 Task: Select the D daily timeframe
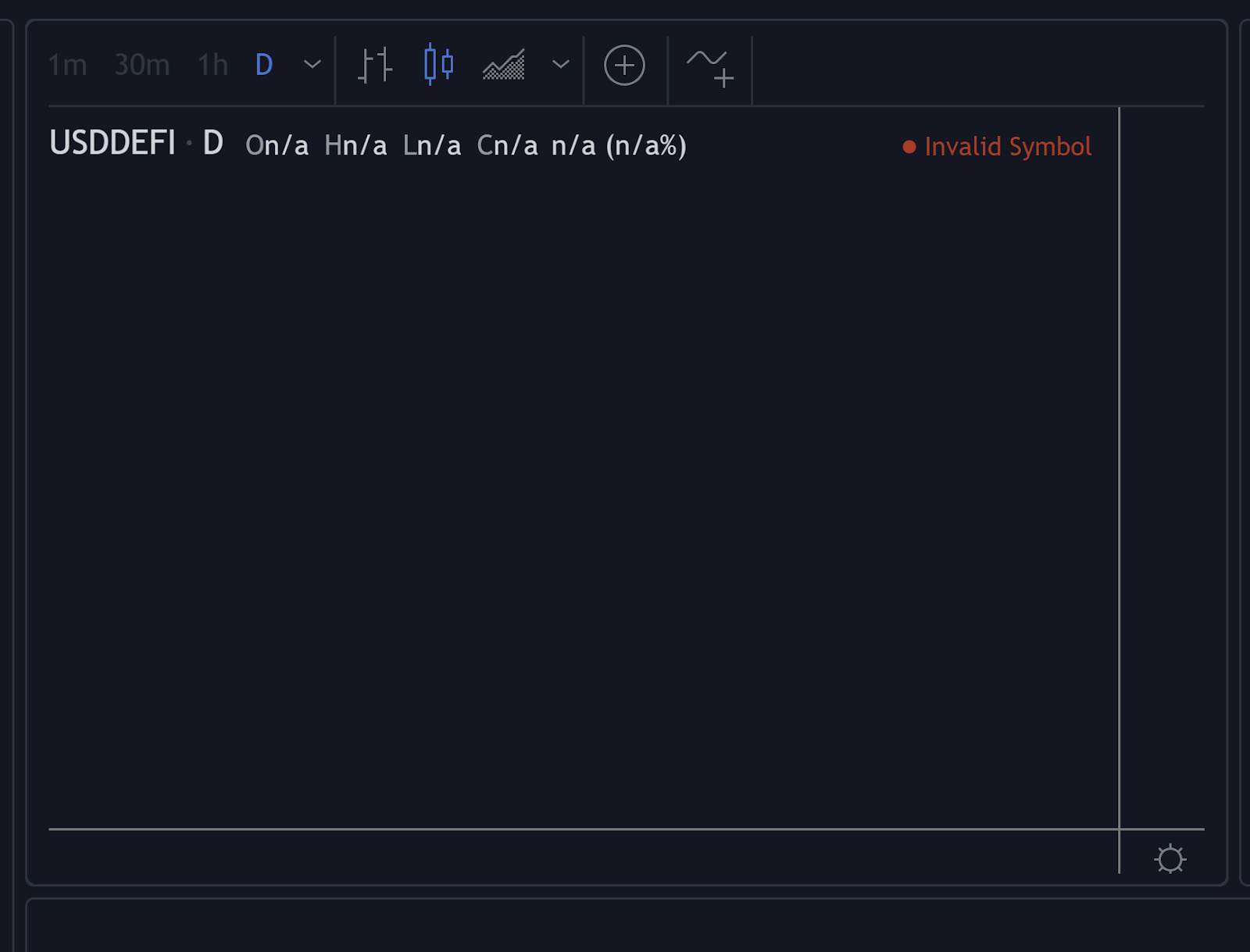[264, 65]
